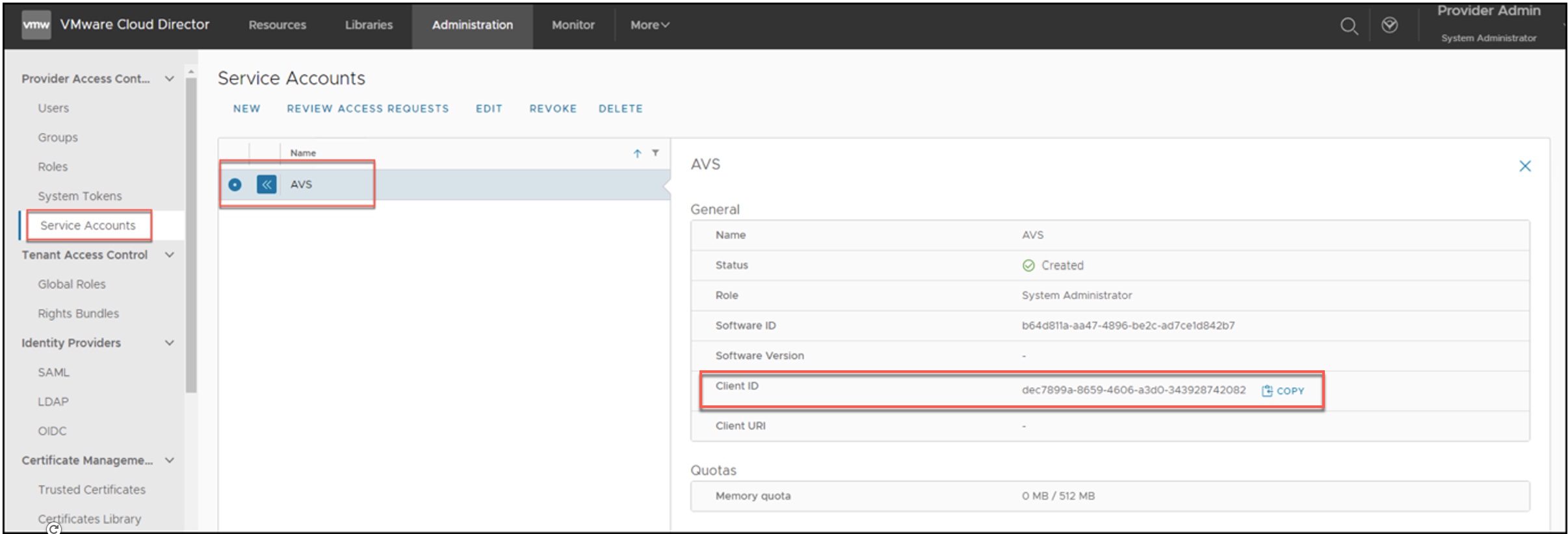Select the AVS service account radio button
The image size is (1568, 534).
(x=235, y=184)
